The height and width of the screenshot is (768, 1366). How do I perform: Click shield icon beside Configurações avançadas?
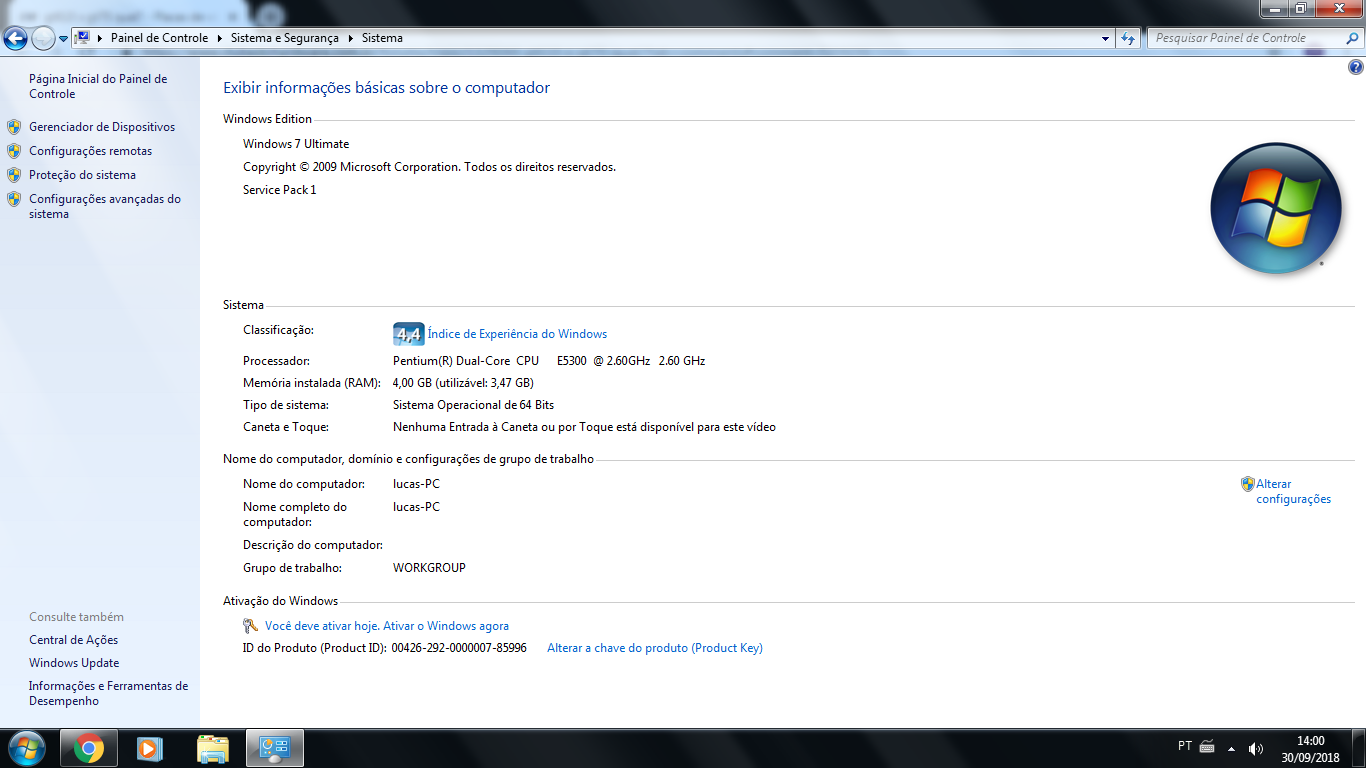click(14, 199)
